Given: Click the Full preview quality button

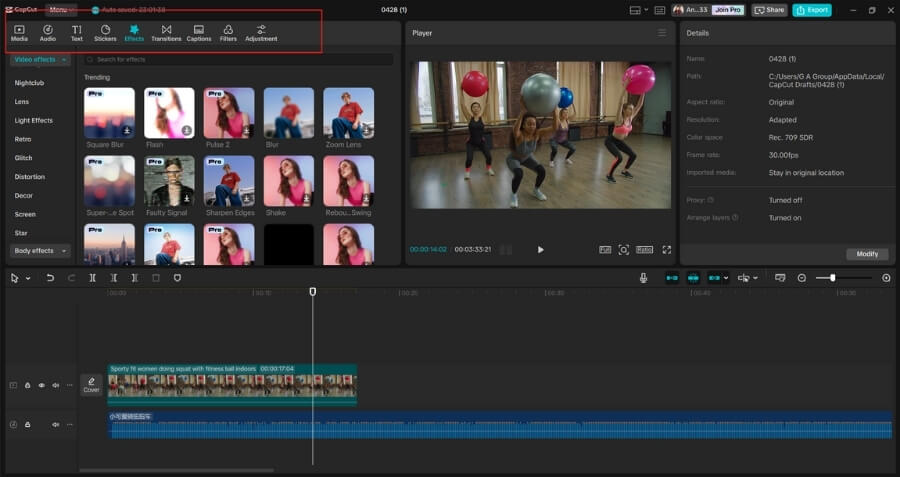Looking at the screenshot, I should point(605,250).
